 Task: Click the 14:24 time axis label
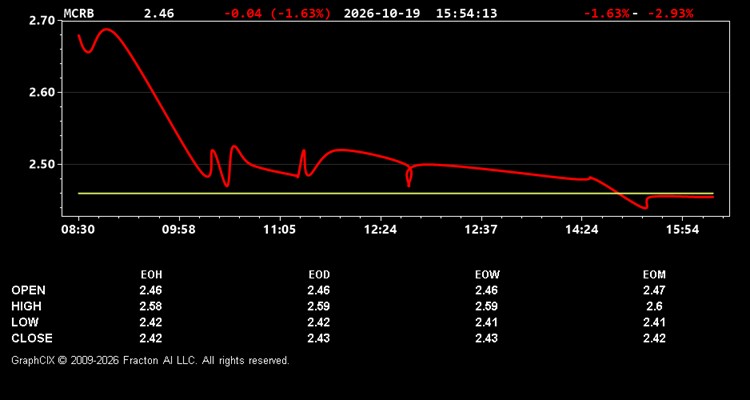click(x=581, y=230)
